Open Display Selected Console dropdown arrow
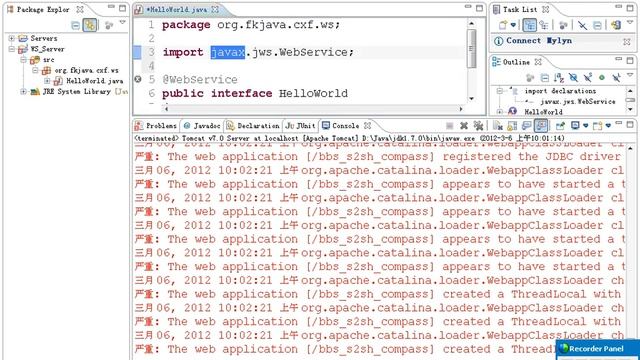 [585, 126]
